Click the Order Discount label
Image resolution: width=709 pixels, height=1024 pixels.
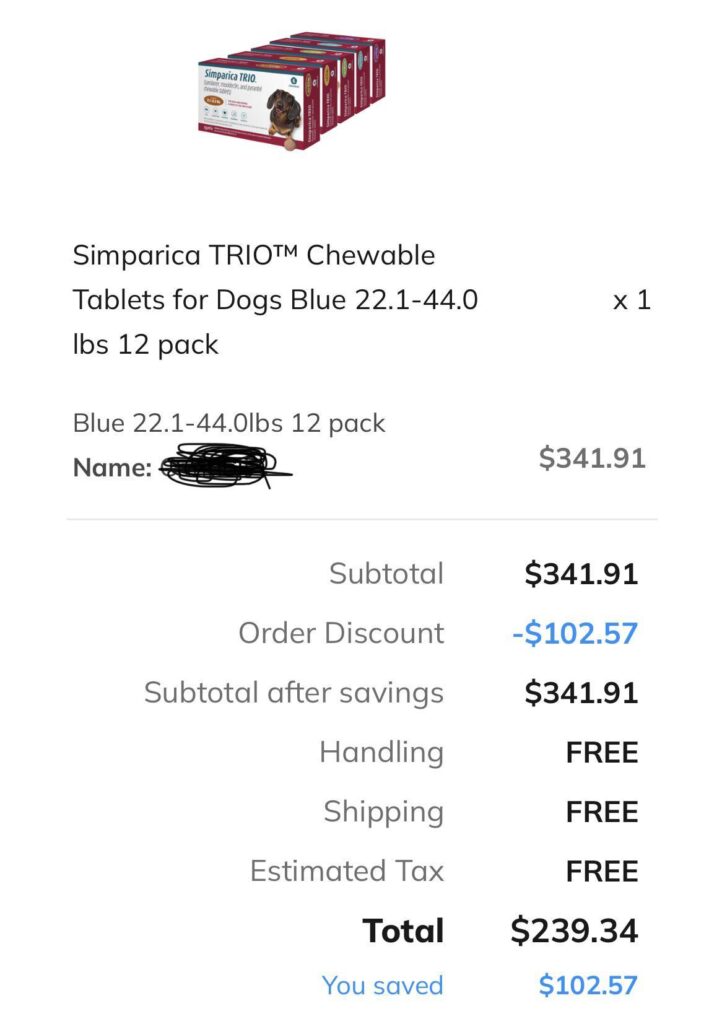(341, 633)
